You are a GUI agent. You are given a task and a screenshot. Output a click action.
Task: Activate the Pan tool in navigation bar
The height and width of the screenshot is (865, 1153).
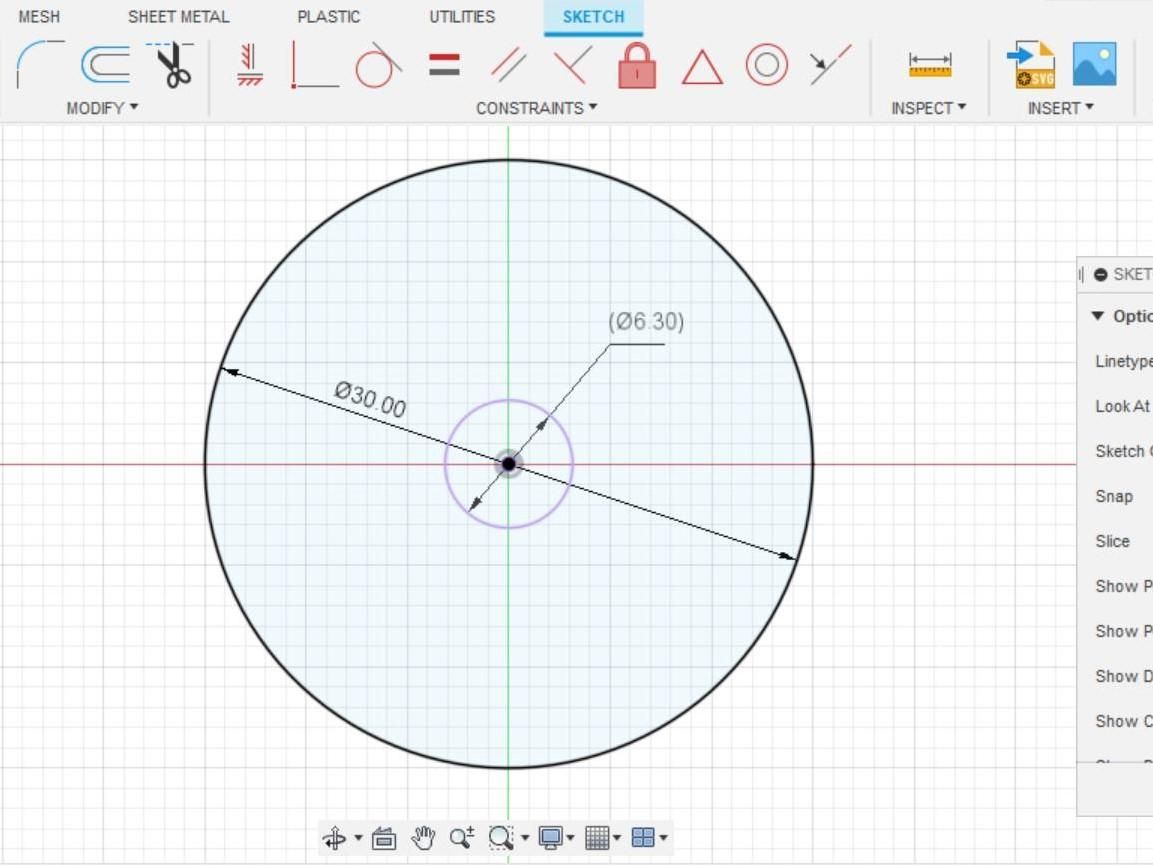(x=423, y=838)
